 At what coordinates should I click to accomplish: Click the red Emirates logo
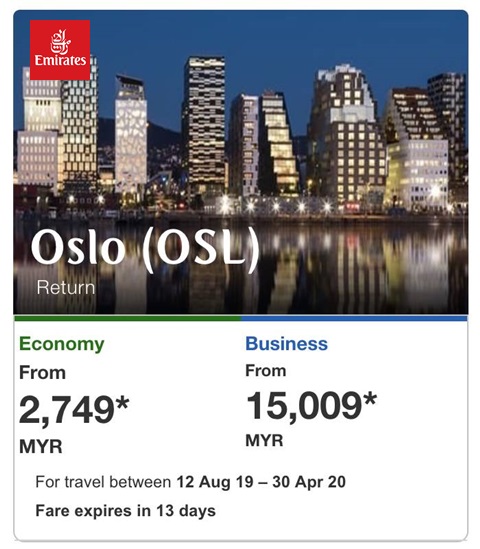[60, 50]
